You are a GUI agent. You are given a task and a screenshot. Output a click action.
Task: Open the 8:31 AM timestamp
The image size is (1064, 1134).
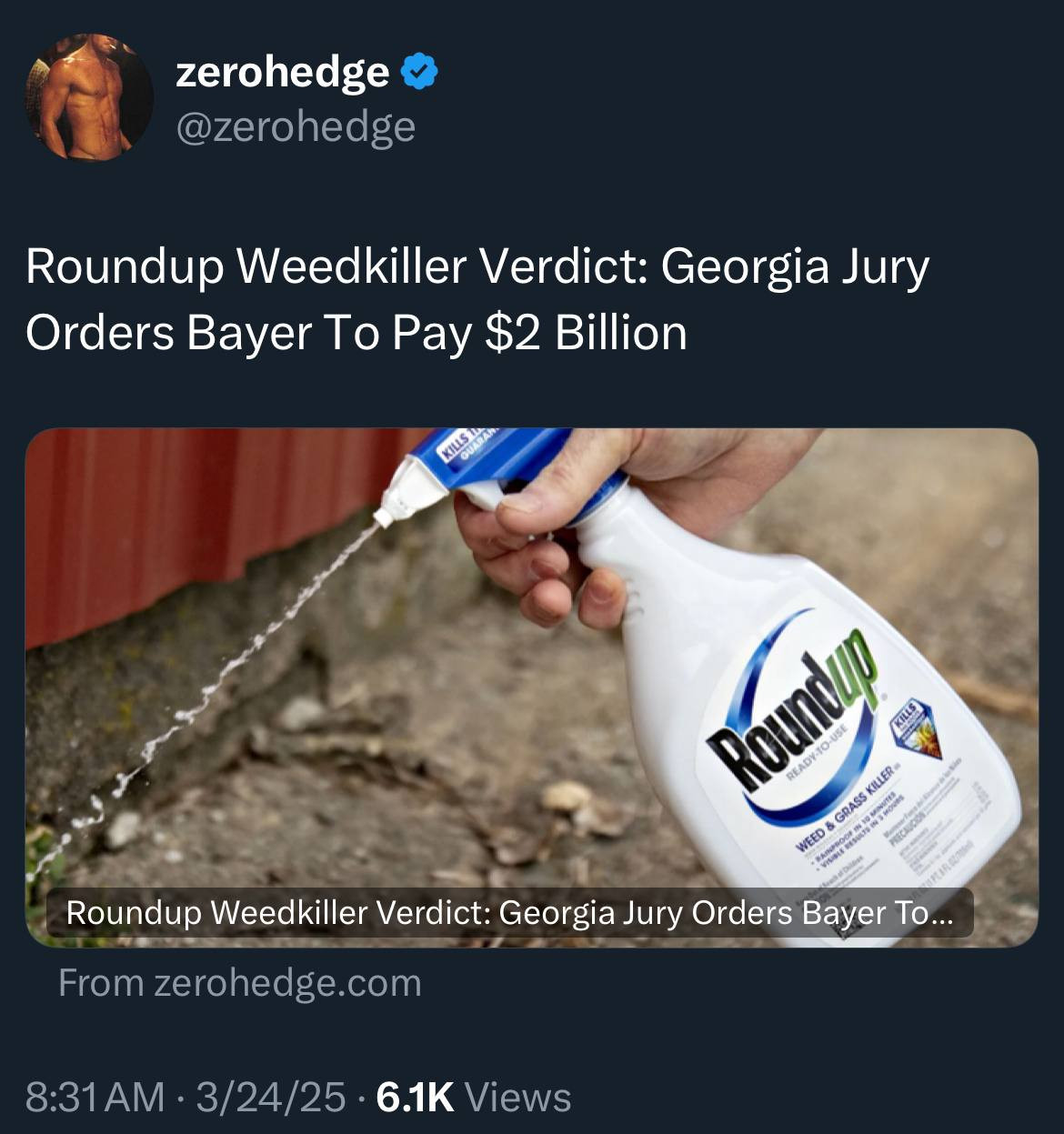point(95,1097)
